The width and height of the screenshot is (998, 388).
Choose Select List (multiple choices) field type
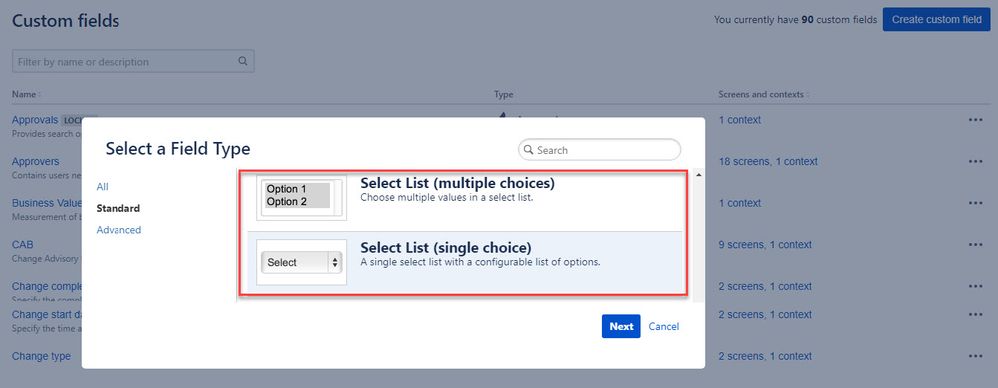465,198
